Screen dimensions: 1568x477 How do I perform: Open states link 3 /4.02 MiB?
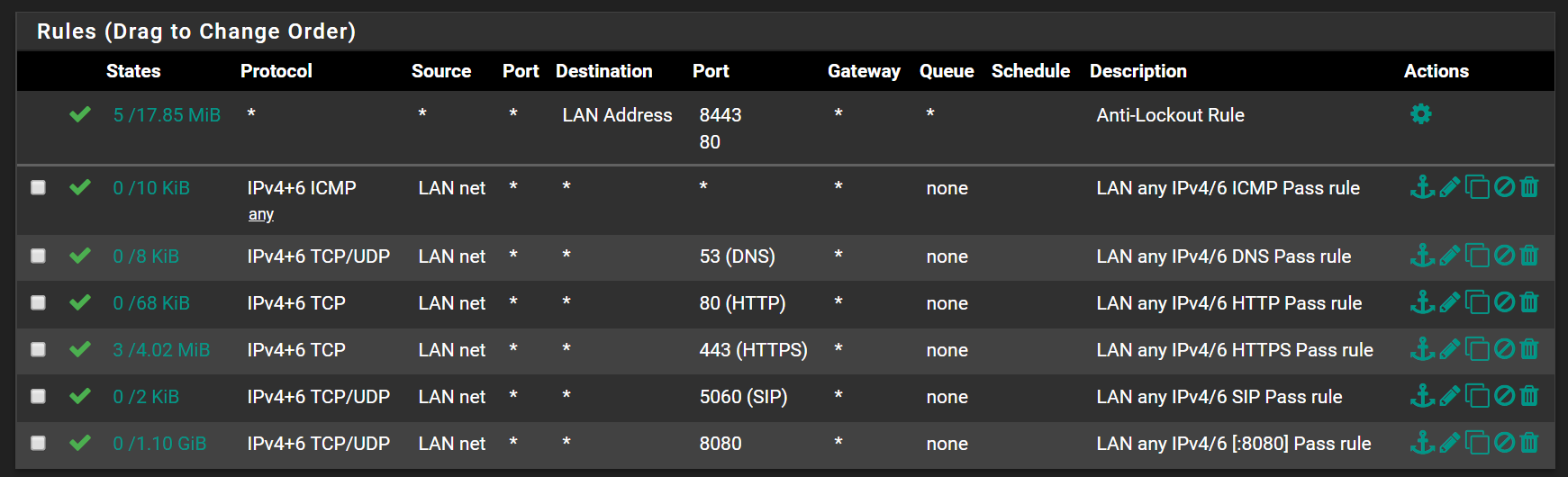click(161, 350)
